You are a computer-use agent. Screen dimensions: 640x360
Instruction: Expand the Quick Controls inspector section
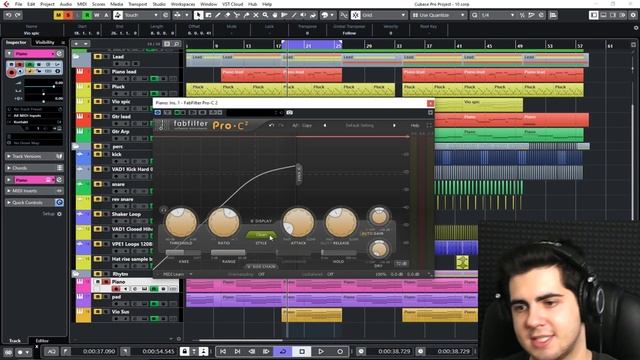(x=34, y=202)
